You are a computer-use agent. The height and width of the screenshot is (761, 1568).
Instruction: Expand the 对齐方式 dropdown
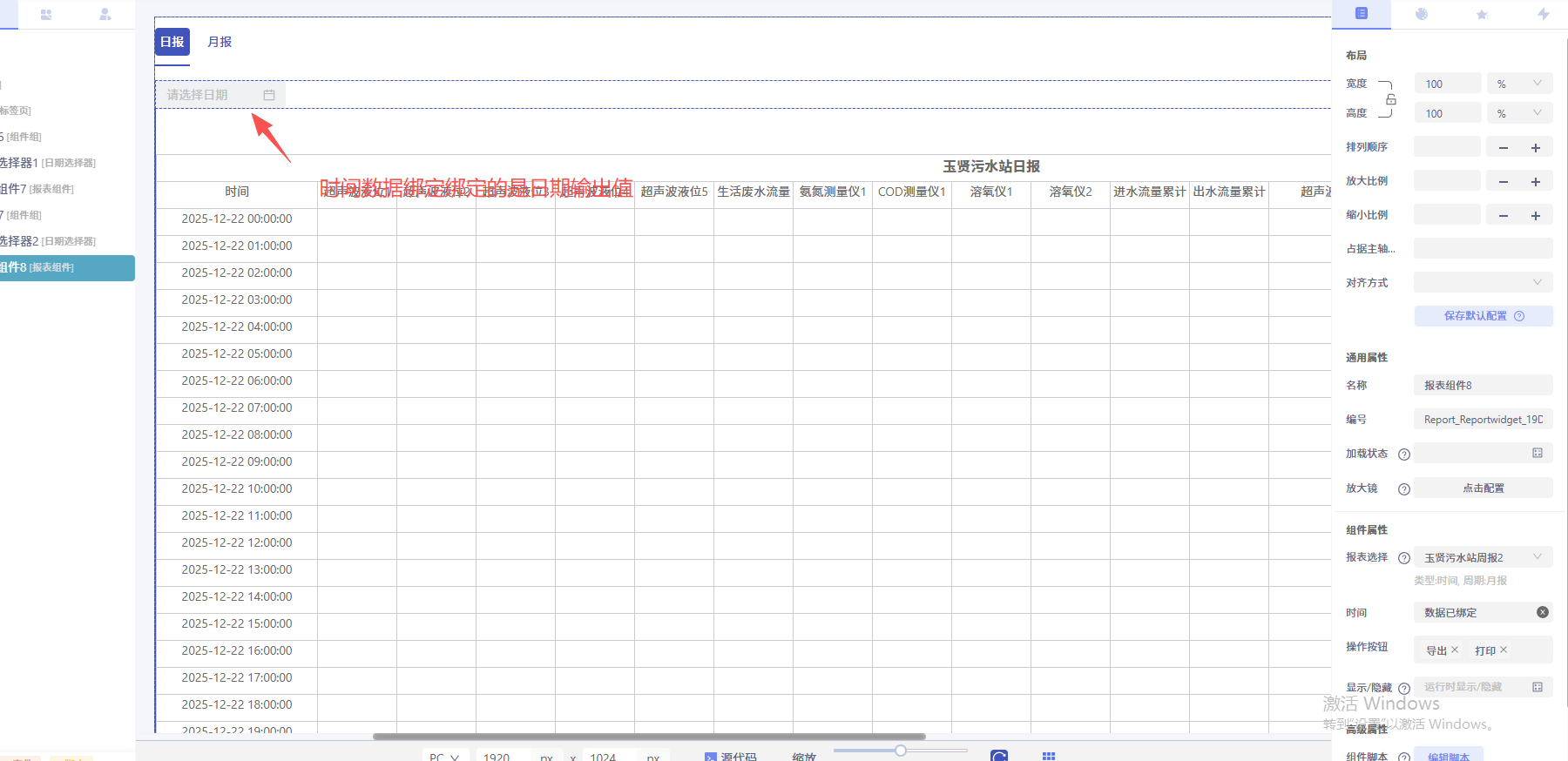click(x=1483, y=282)
